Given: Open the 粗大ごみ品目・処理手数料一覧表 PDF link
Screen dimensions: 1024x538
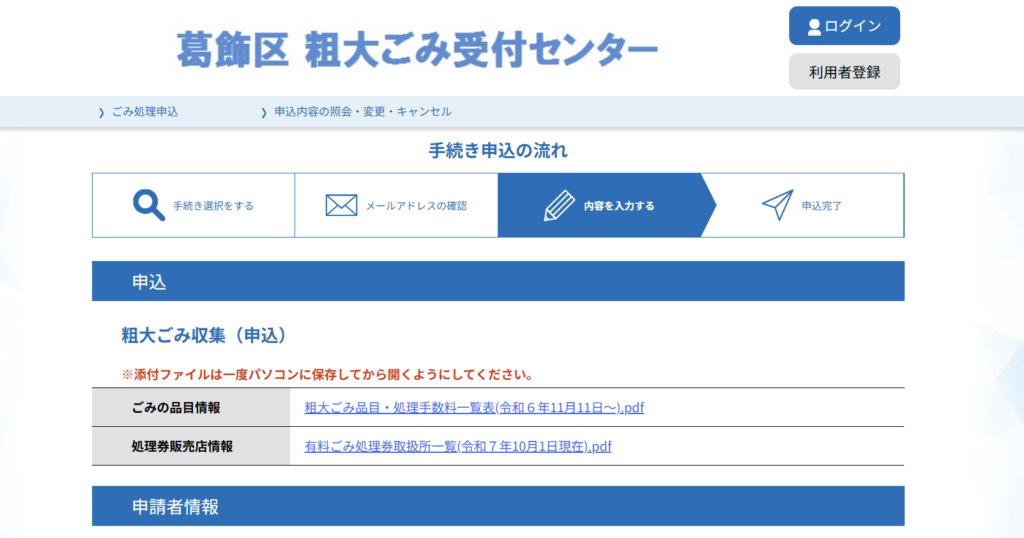Looking at the screenshot, I should tap(473, 407).
